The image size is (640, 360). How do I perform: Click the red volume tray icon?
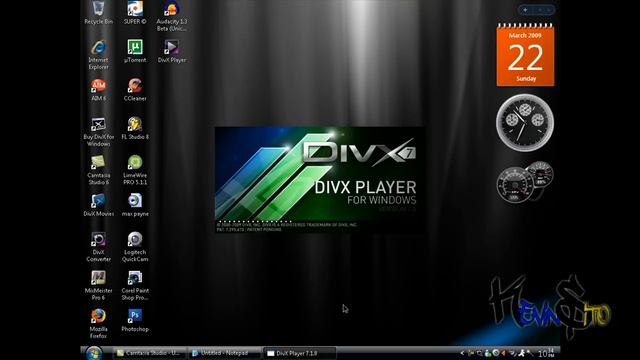pyautogui.click(x=504, y=353)
